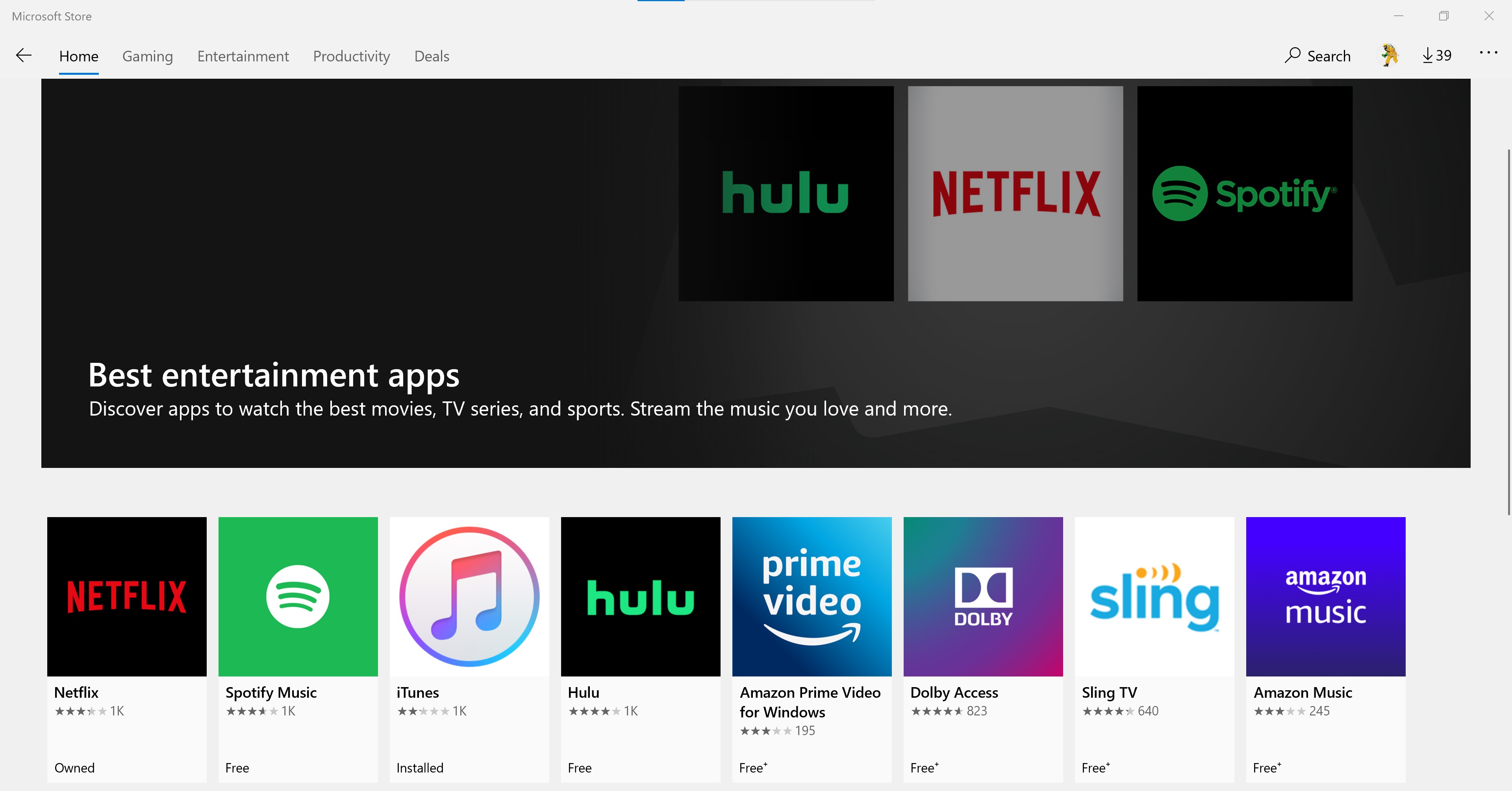
Task: Open the Hulu app tile icon
Action: coord(640,596)
